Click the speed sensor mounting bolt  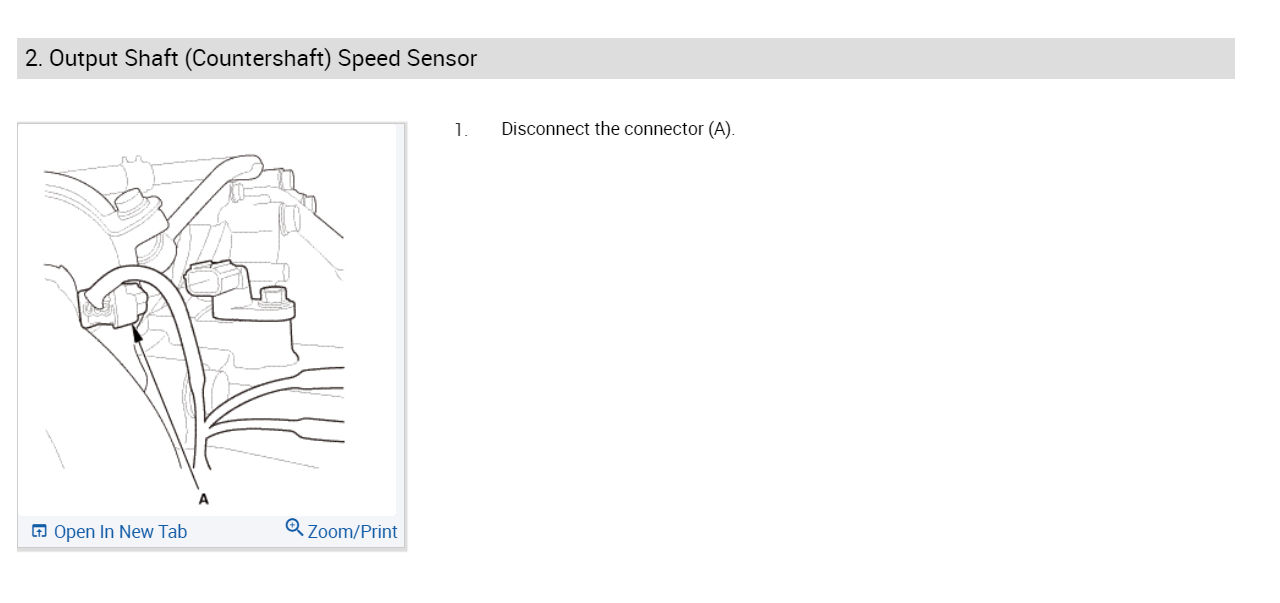pos(270,295)
